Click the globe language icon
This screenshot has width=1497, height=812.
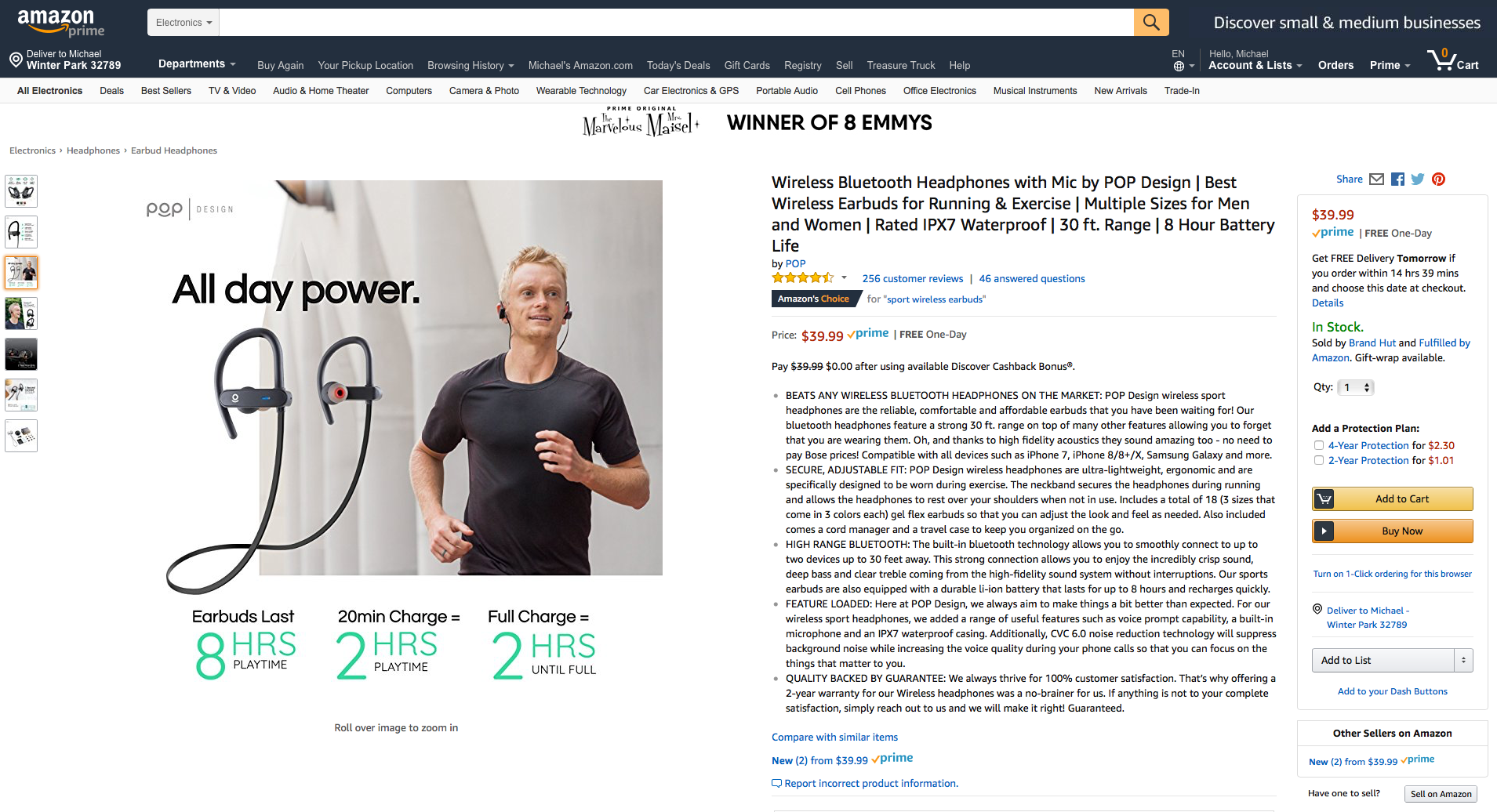point(1179,66)
